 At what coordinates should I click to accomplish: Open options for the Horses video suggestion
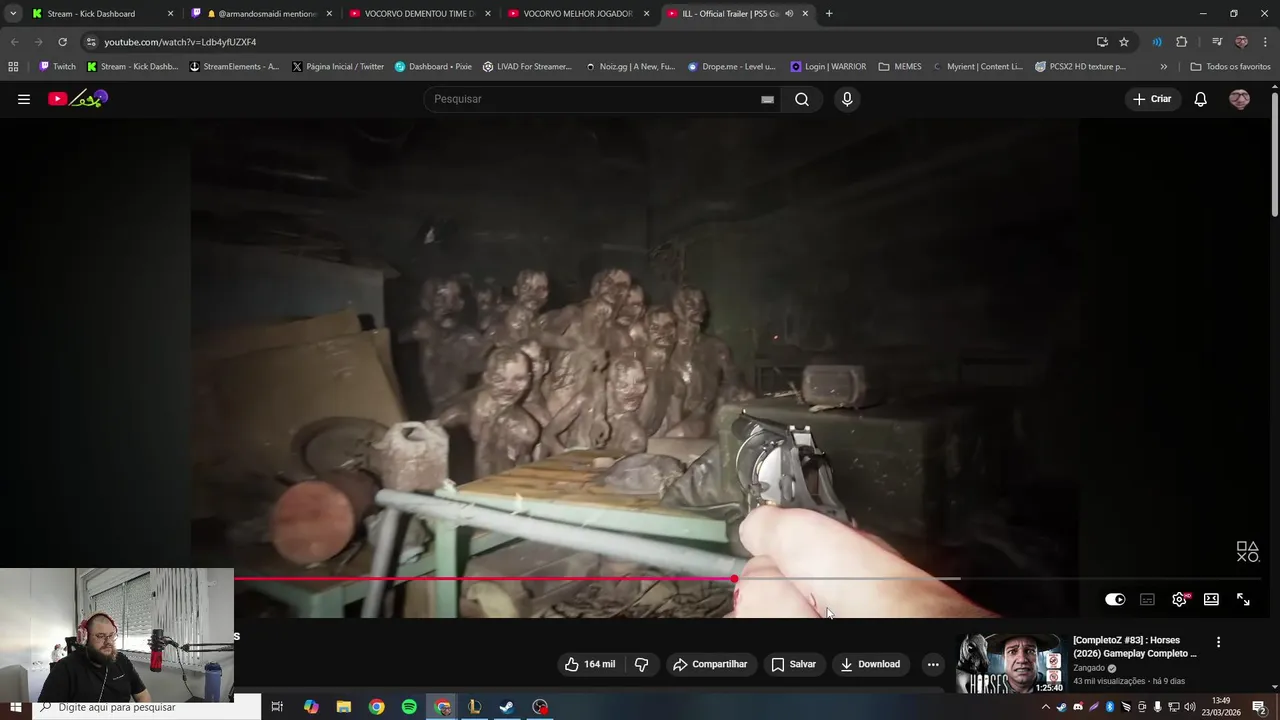[1218, 642]
